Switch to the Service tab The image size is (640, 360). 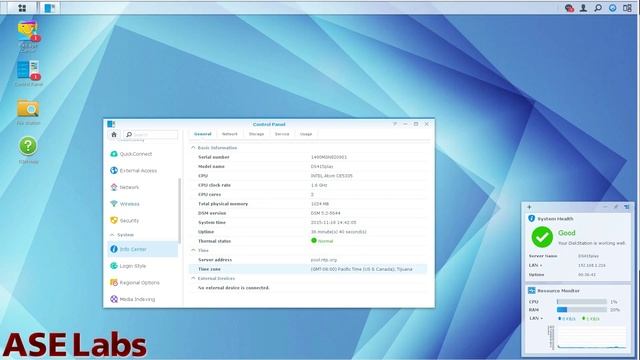click(282, 134)
